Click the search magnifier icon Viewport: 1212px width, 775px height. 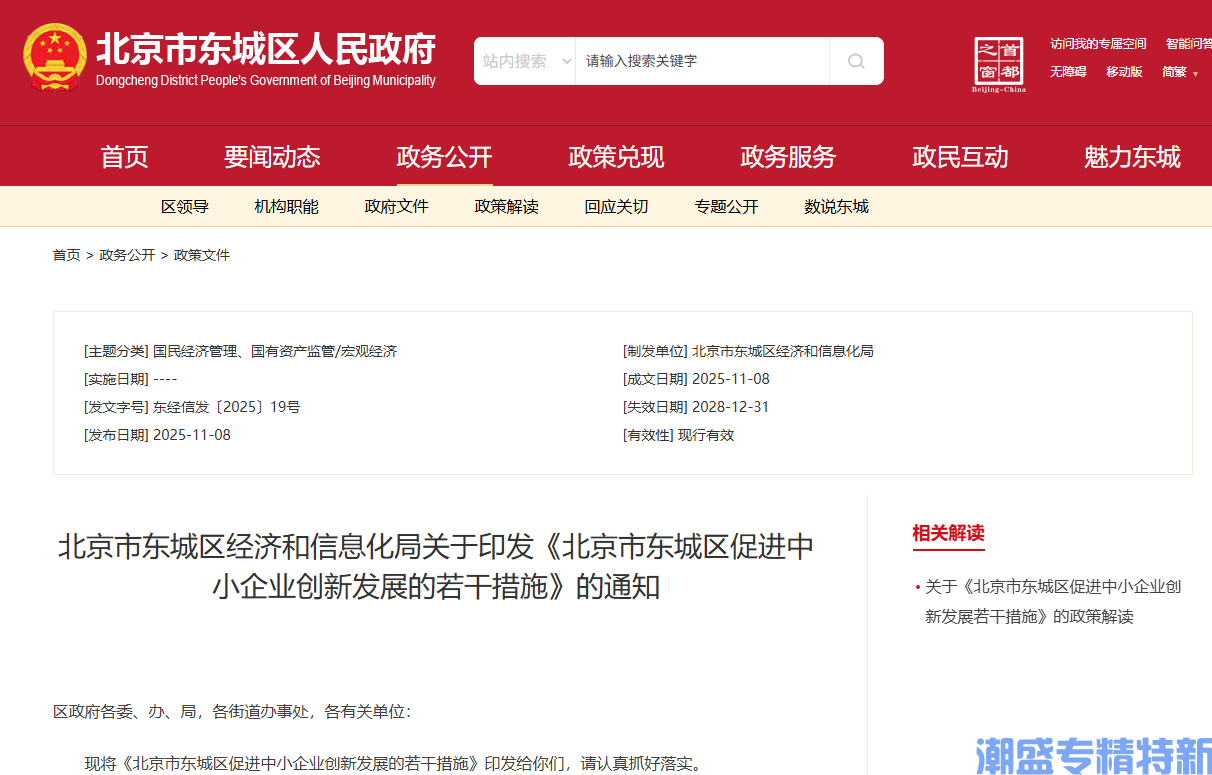(855, 61)
